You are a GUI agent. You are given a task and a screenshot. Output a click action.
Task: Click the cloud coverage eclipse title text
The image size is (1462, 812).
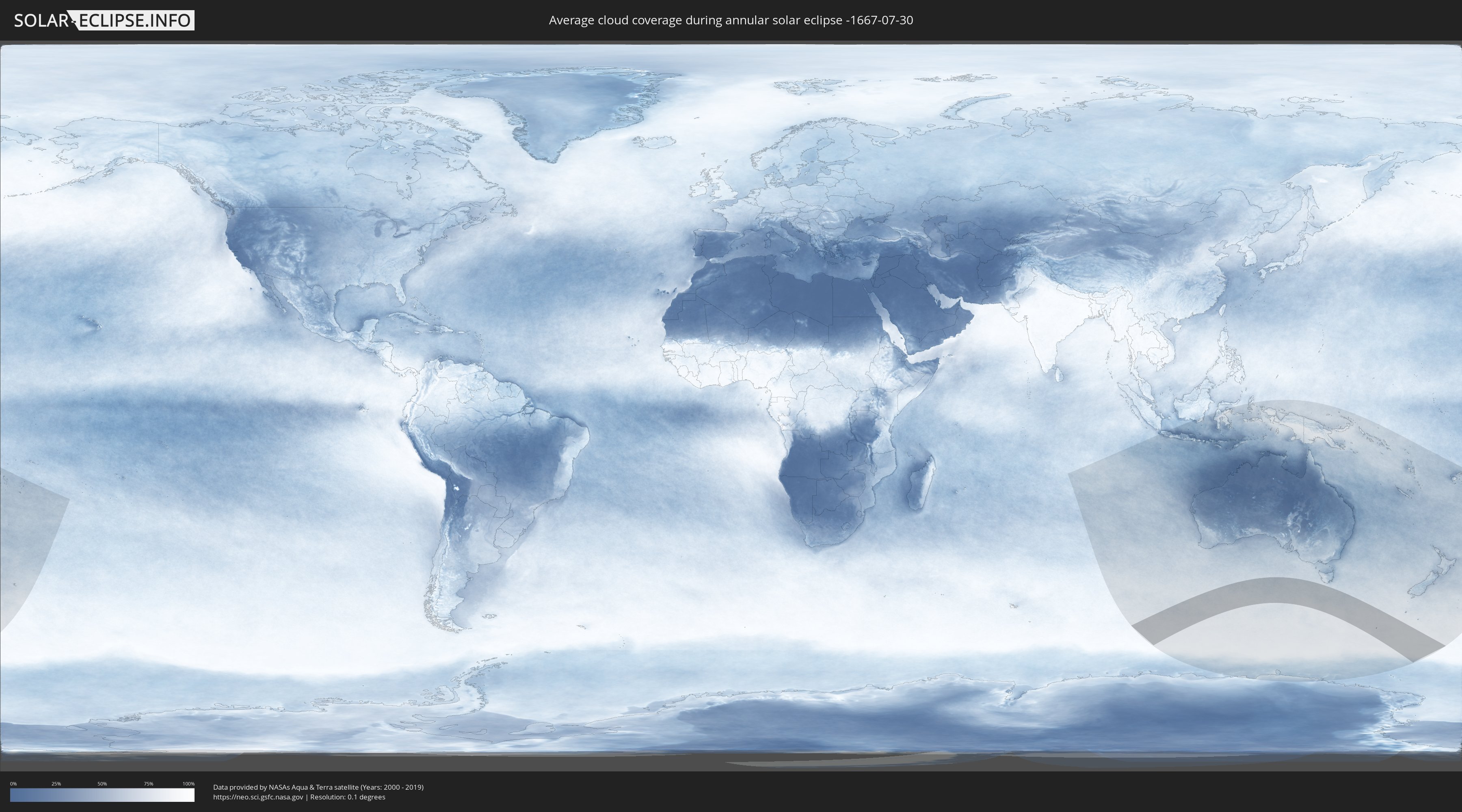pos(731,20)
